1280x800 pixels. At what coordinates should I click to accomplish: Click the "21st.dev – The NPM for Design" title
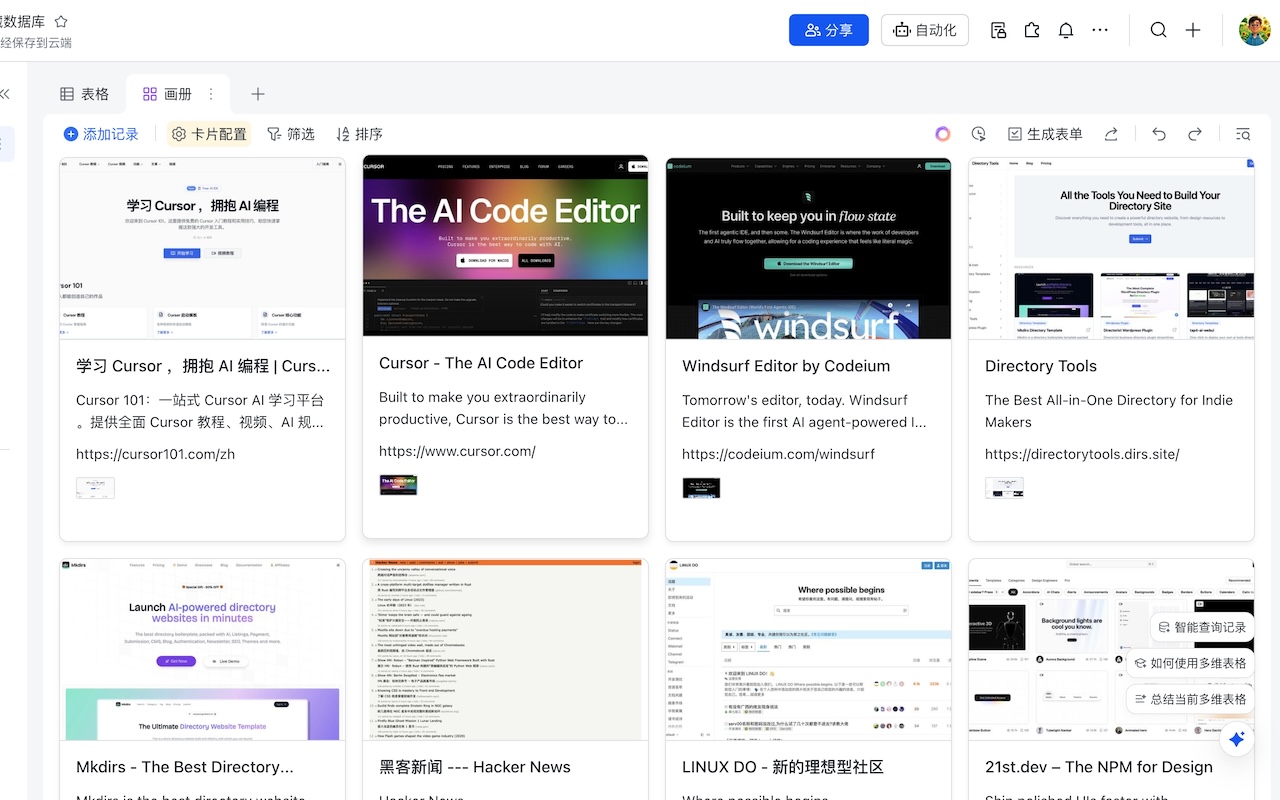1099,767
